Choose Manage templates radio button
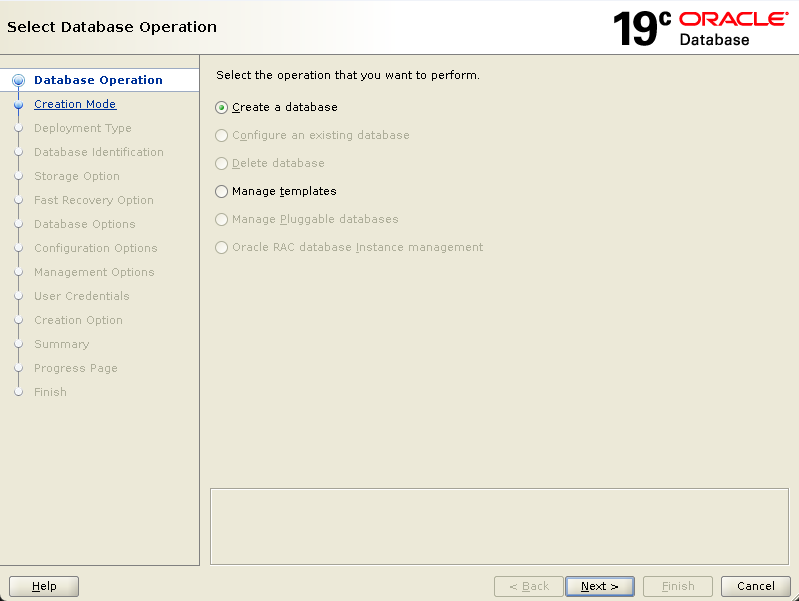The width and height of the screenshot is (799, 601). click(276, 191)
